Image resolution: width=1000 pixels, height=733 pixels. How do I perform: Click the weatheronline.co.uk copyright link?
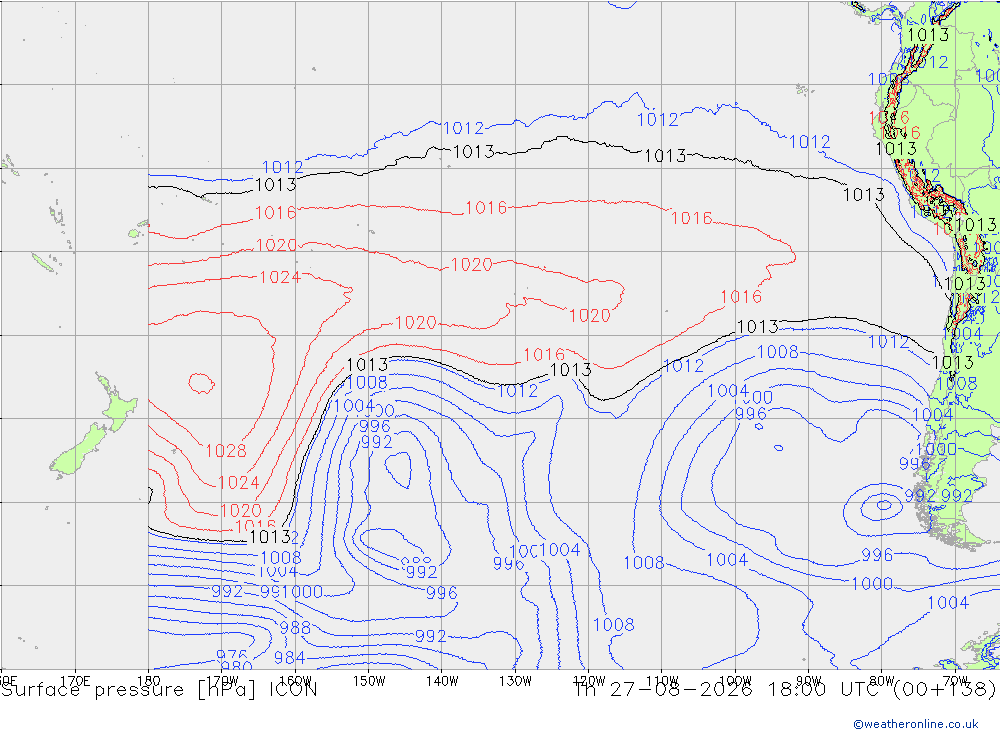pyautogui.click(x=915, y=723)
